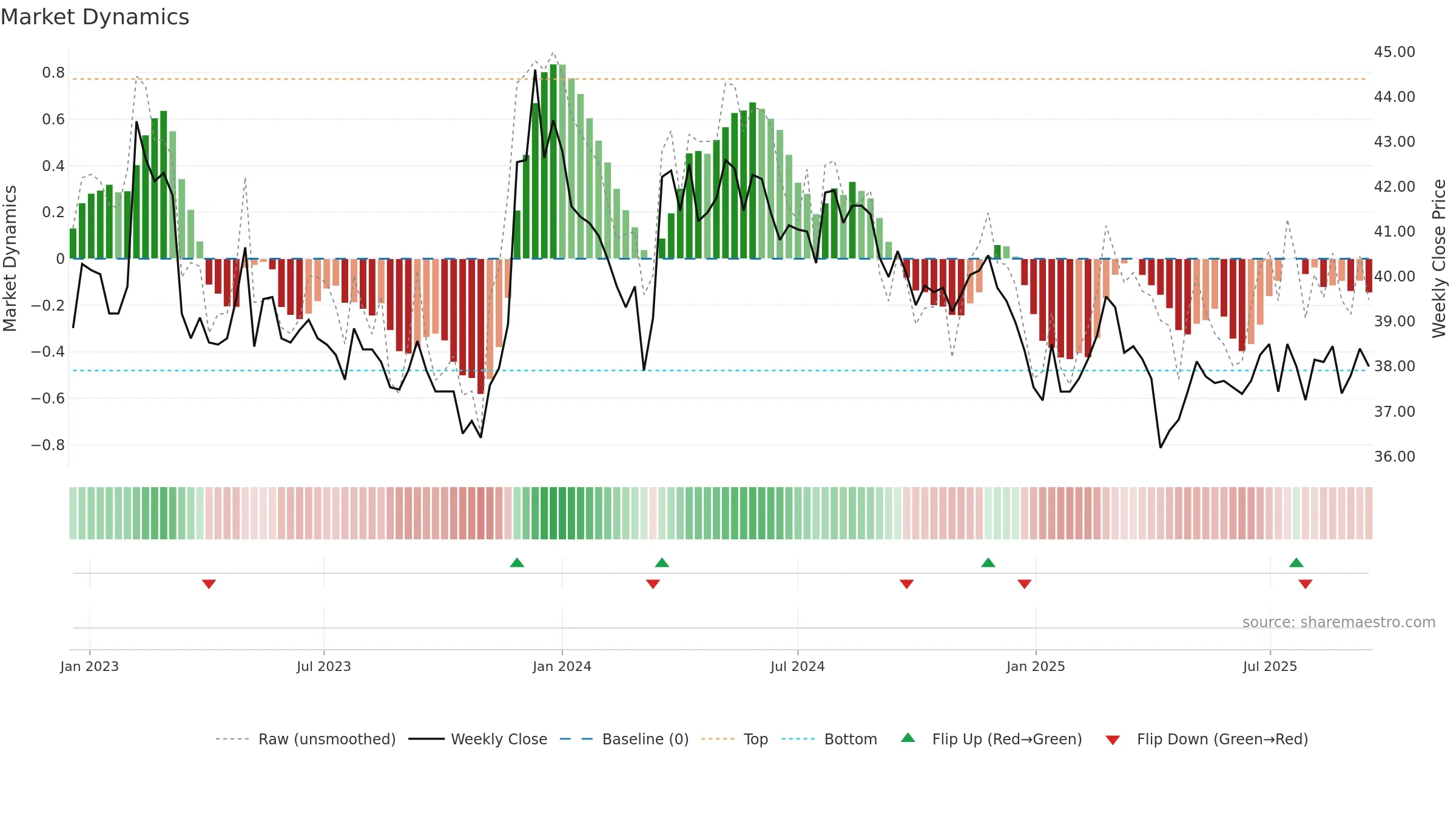Click the Market Dynamics y-axis title
The width and height of the screenshot is (1456, 819).
(10, 258)
